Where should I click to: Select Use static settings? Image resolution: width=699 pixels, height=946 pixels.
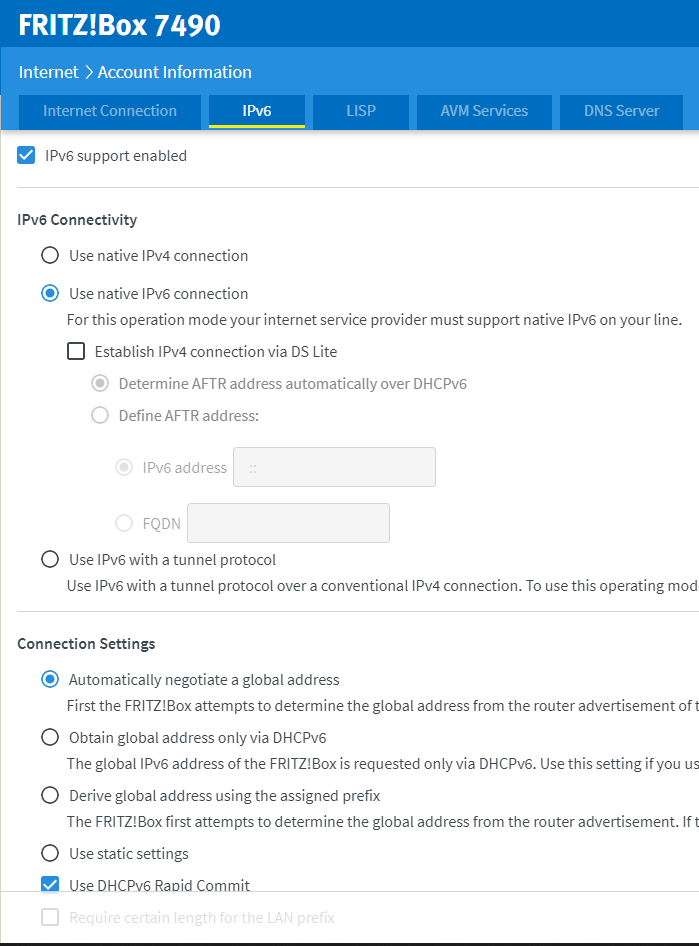50,853
